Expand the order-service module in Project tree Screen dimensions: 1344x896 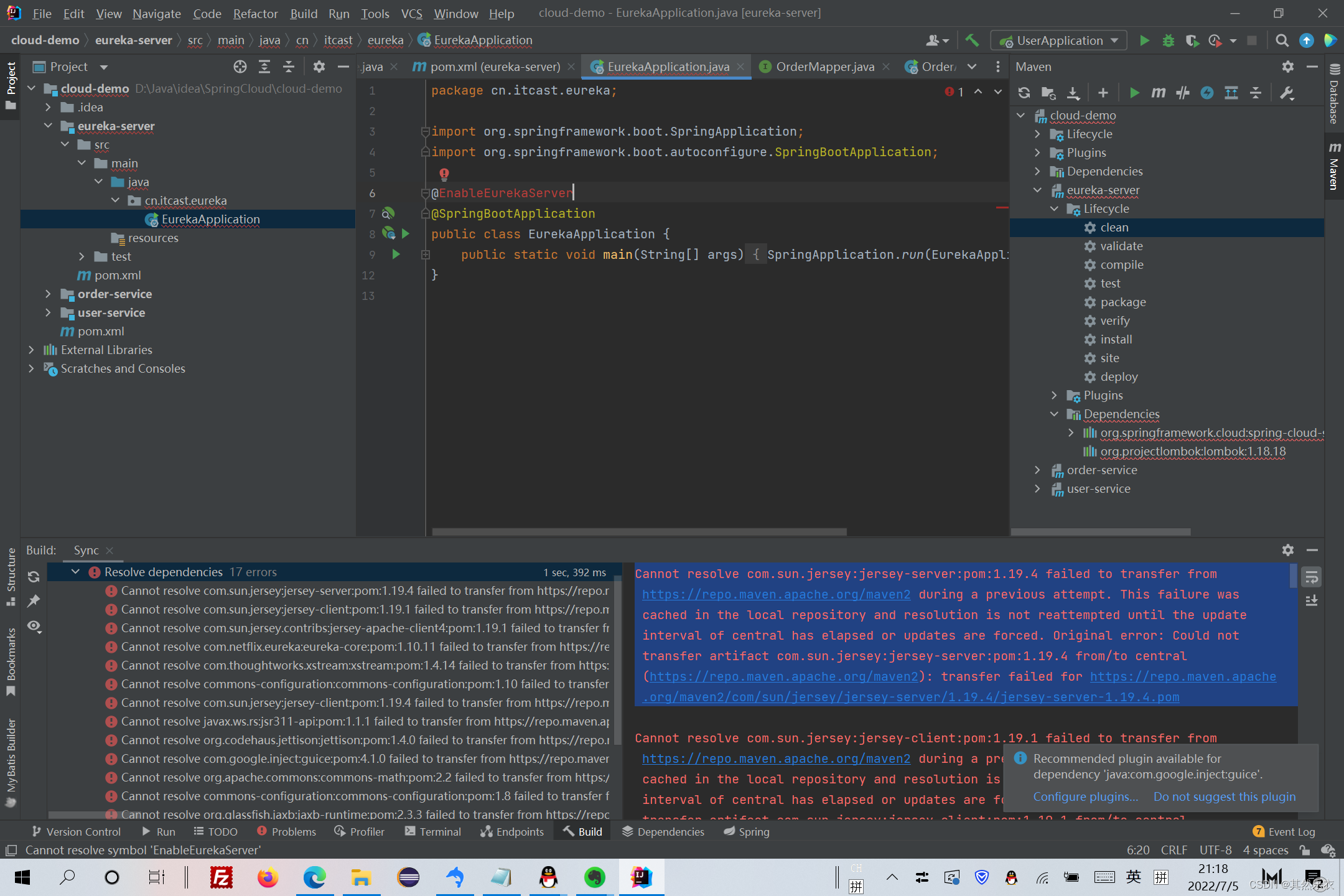coord(49,294)
